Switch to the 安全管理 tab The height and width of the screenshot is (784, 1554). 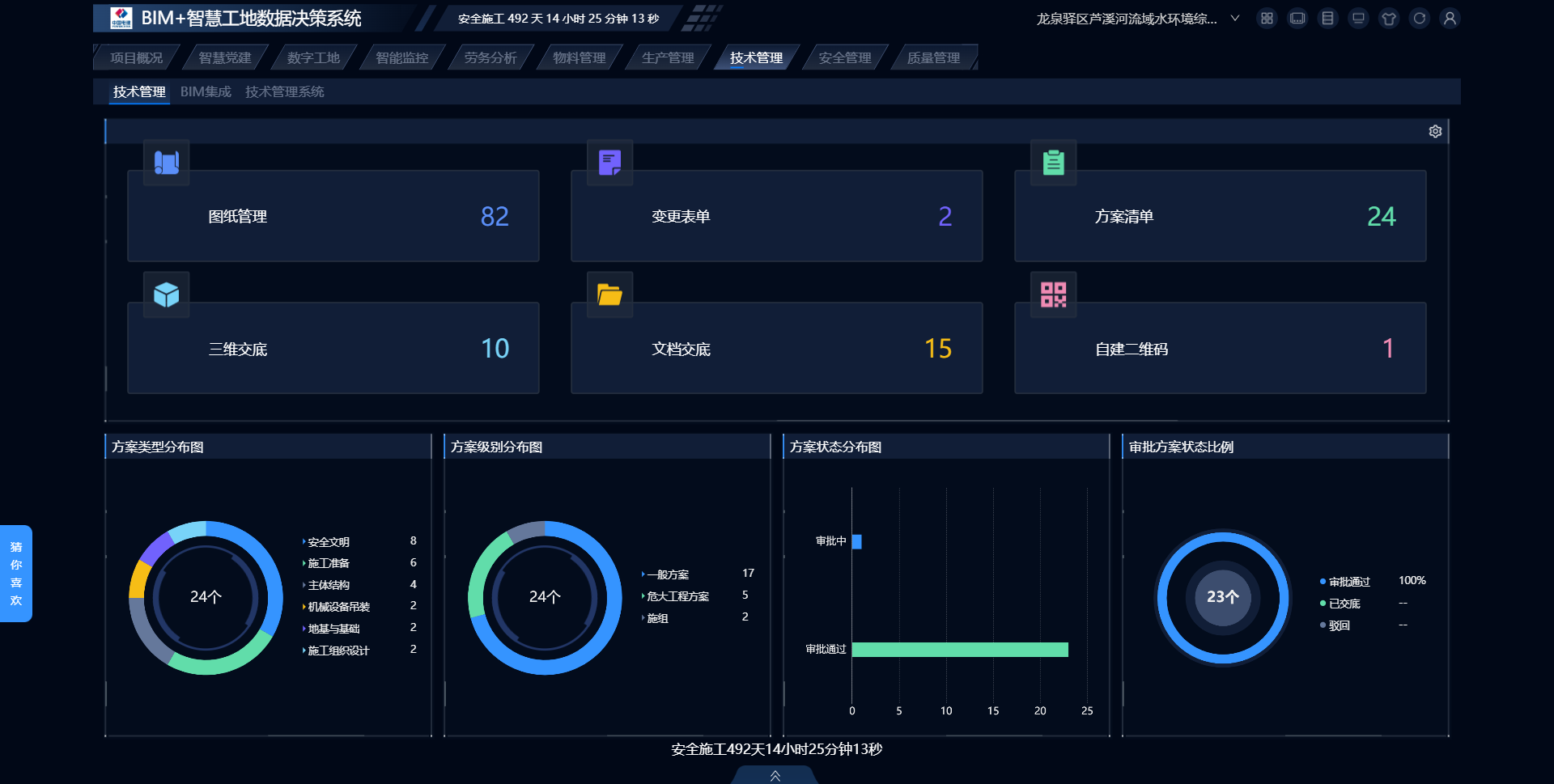pos(844,57)
